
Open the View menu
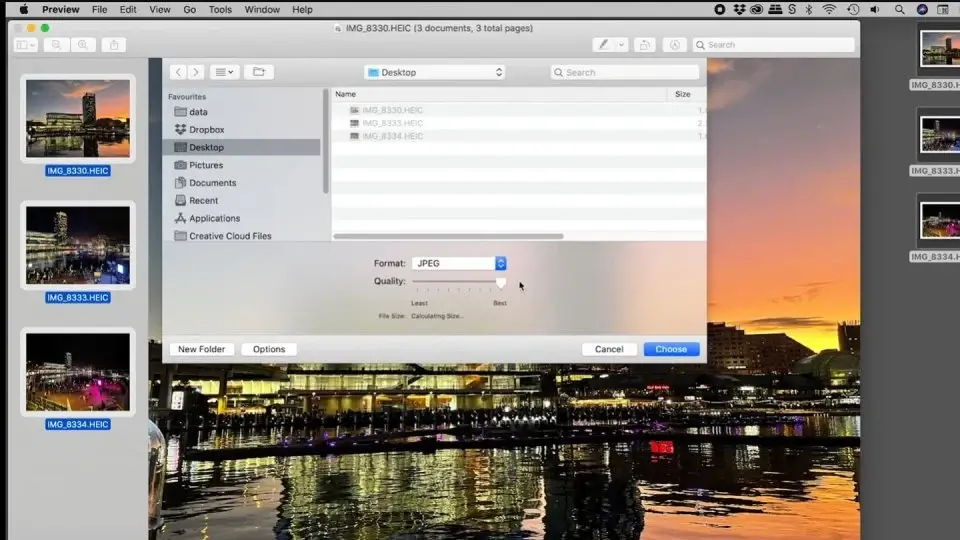point(160,9)
